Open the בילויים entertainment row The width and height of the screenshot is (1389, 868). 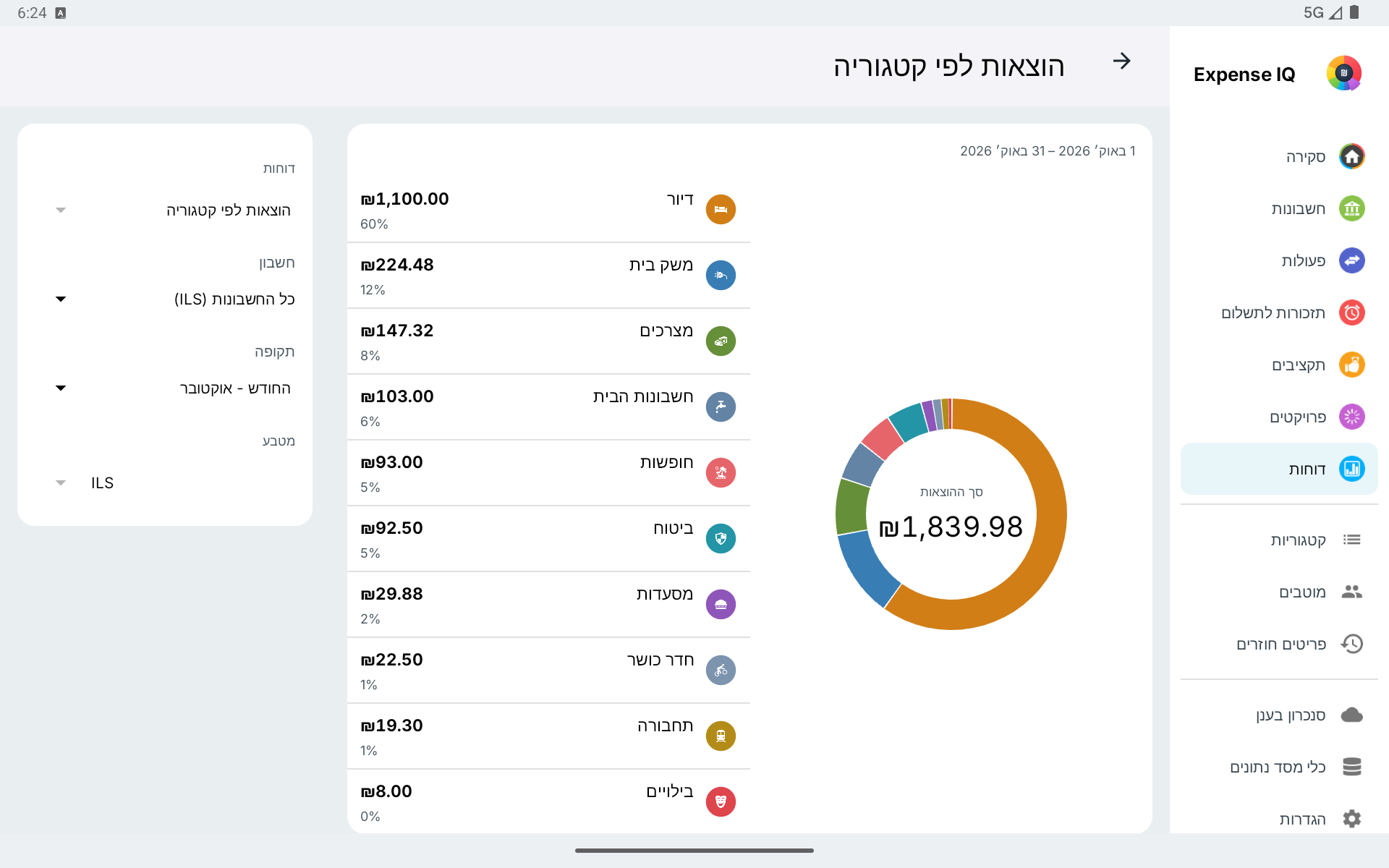click(548, 801)
